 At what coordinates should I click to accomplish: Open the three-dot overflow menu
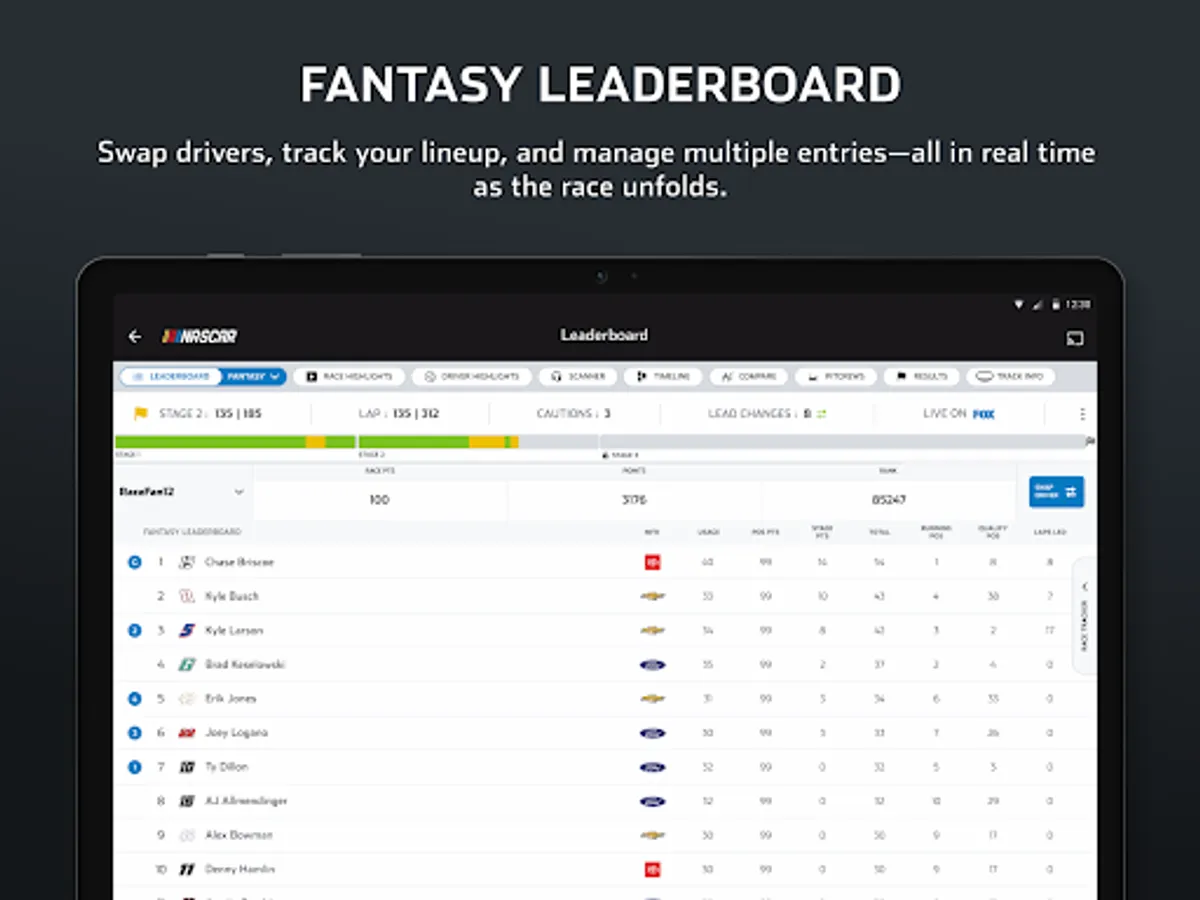(x=1081, y=414)
